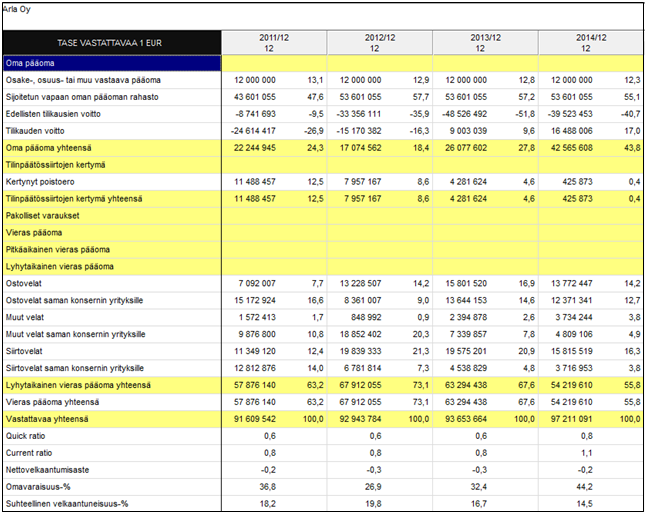Image resolution: width=645 pixels, height=513 pixels.
Task: Click the Suhteellinen velkaantuneisuus-% label
Action: [67, 504]
